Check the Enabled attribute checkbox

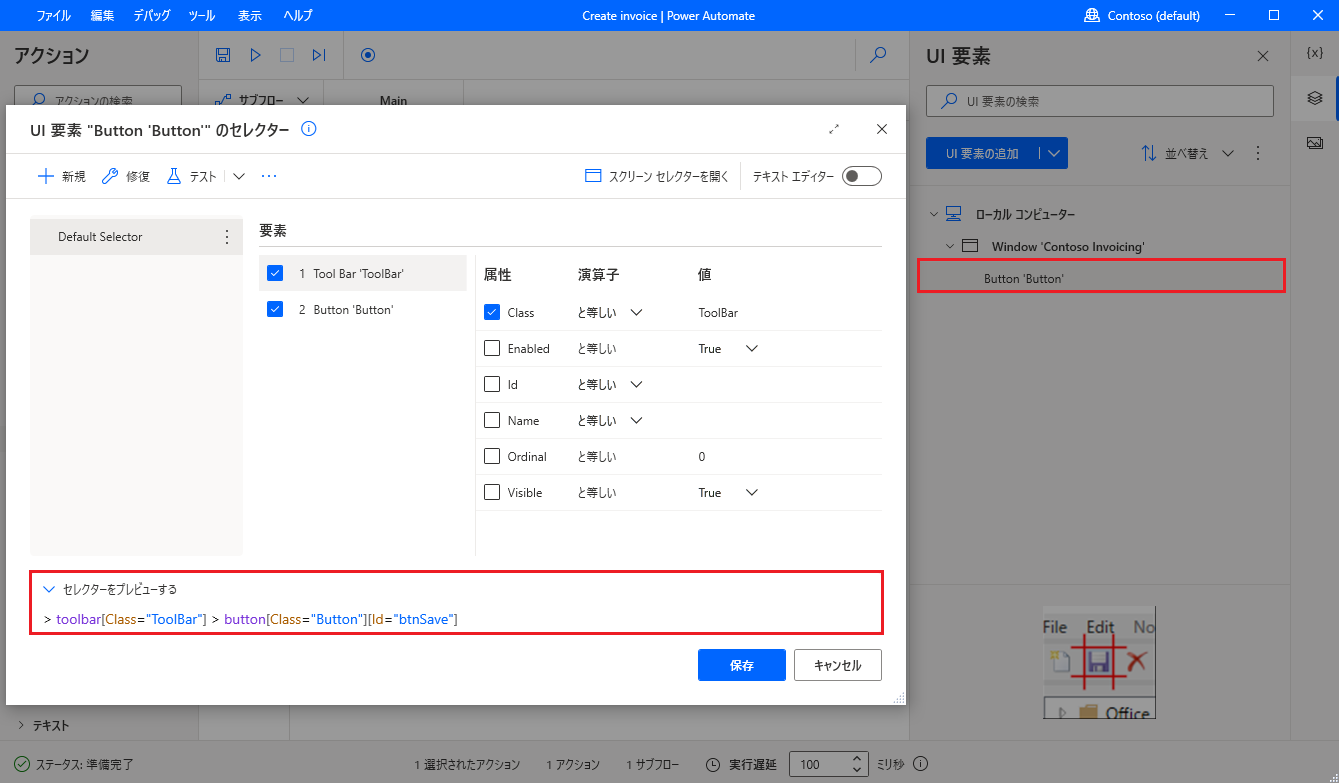tap(492, 348)
